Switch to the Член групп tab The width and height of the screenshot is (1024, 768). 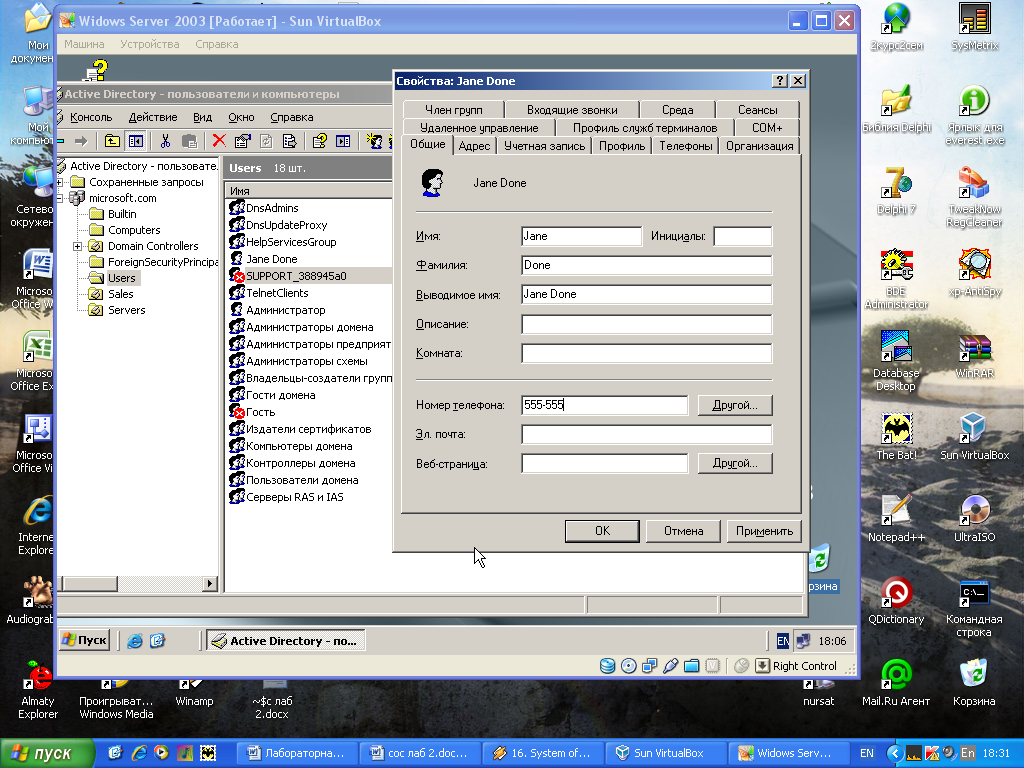tap(454, 110)
